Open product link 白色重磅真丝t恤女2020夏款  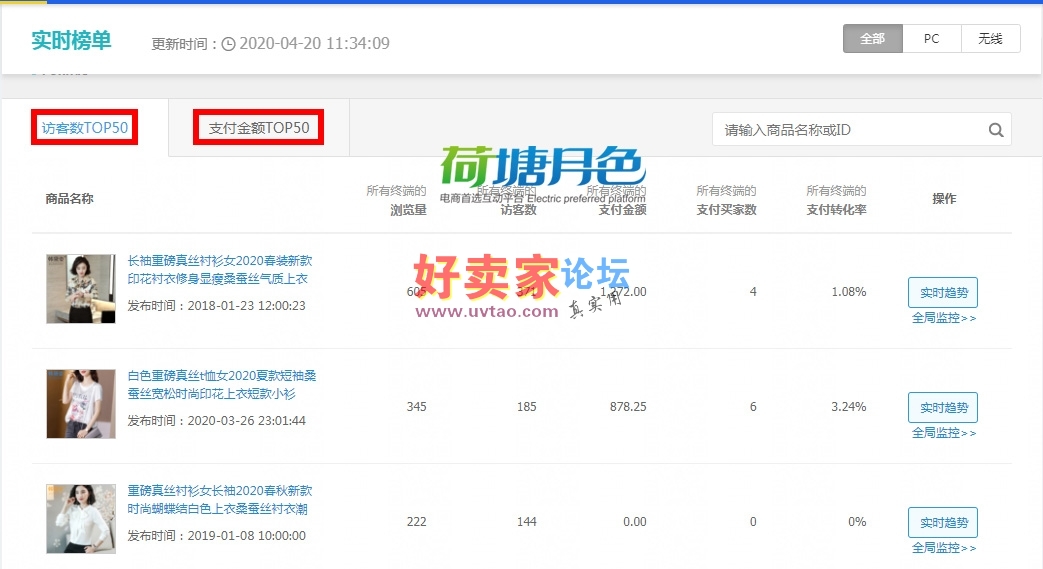222,385
